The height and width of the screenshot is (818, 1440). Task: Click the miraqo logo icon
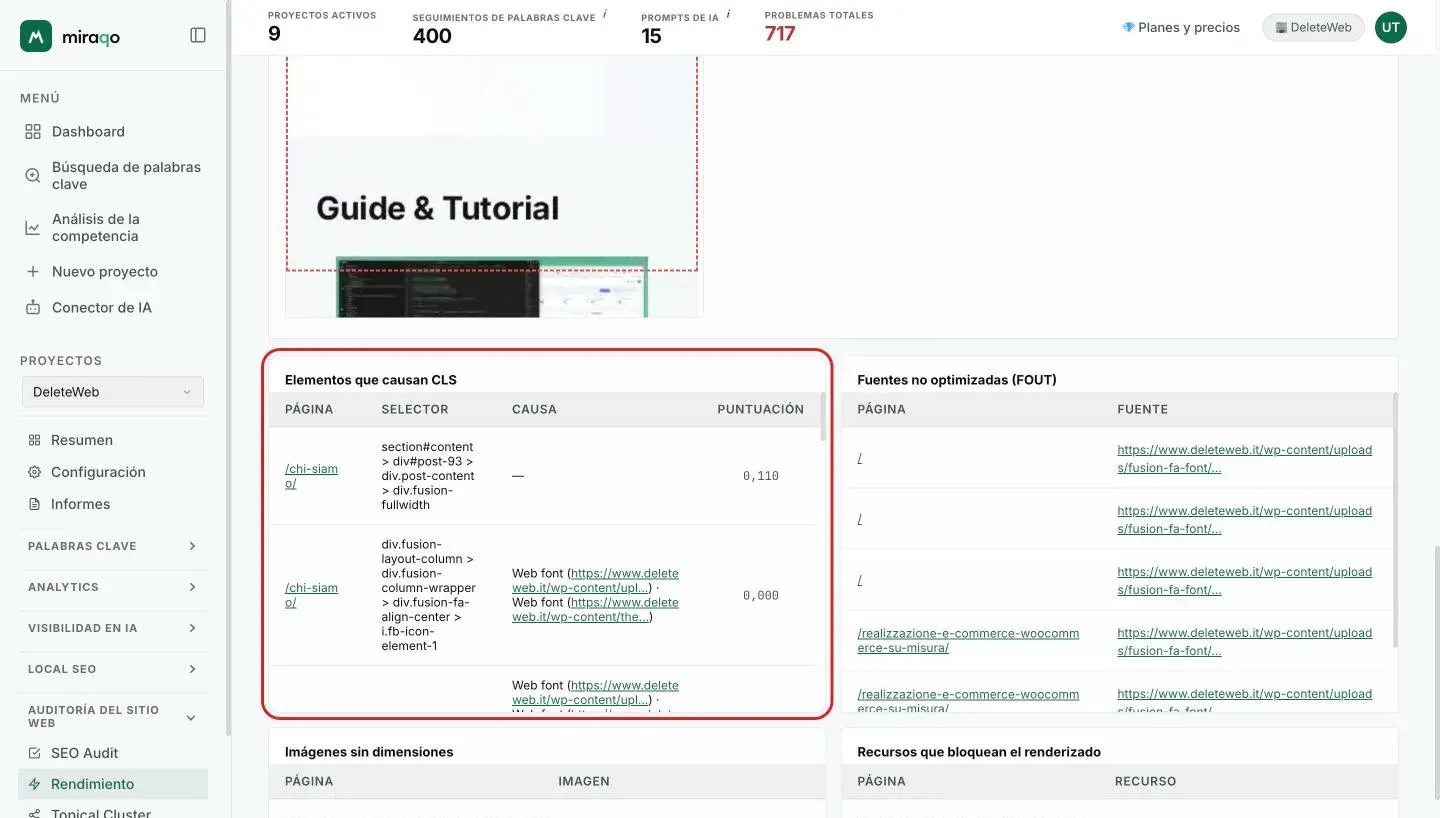[x=36, y=36]
